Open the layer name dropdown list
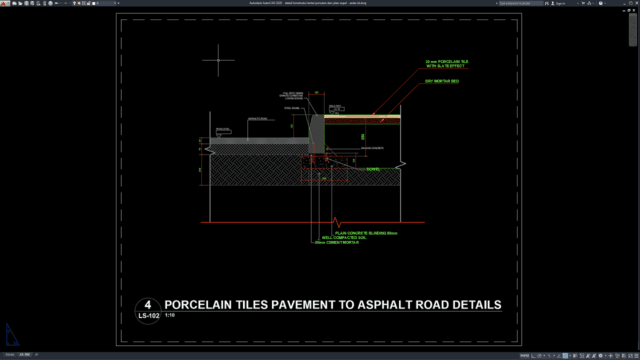The height and width of the screenshot is (360, 640). click(x=115, y=3)
